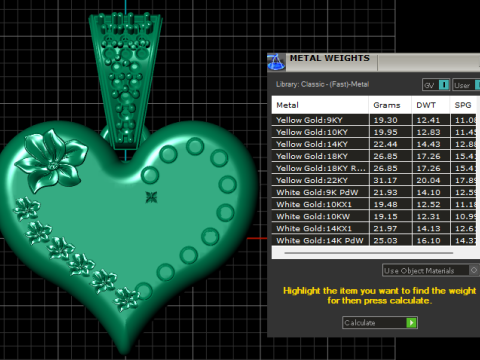Click the DWT column header
Screen dimensions: 480x360
[x=431, y=105]
